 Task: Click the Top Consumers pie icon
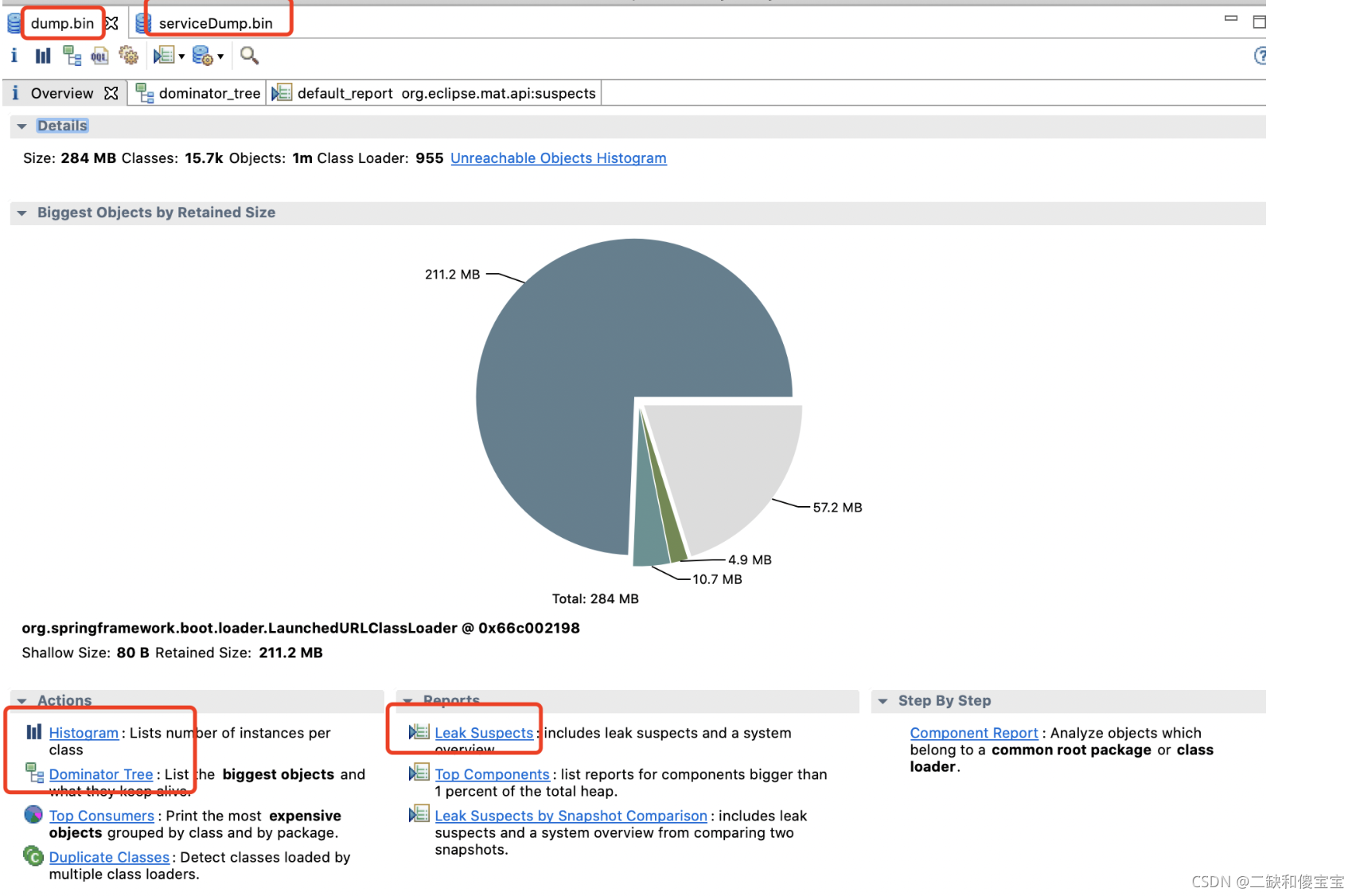click(33, 814)
